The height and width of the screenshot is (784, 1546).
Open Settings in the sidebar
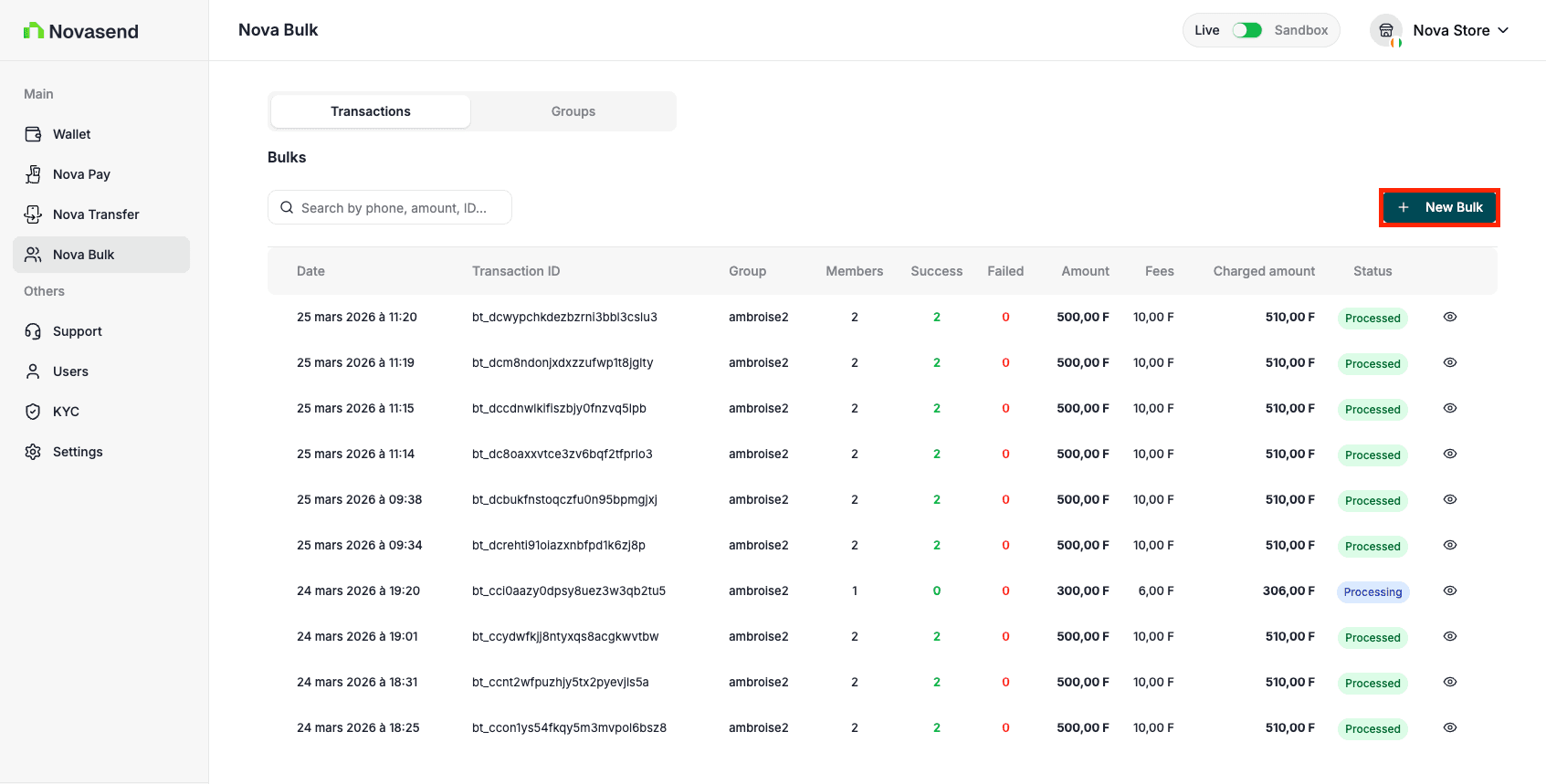coord(101,452)
